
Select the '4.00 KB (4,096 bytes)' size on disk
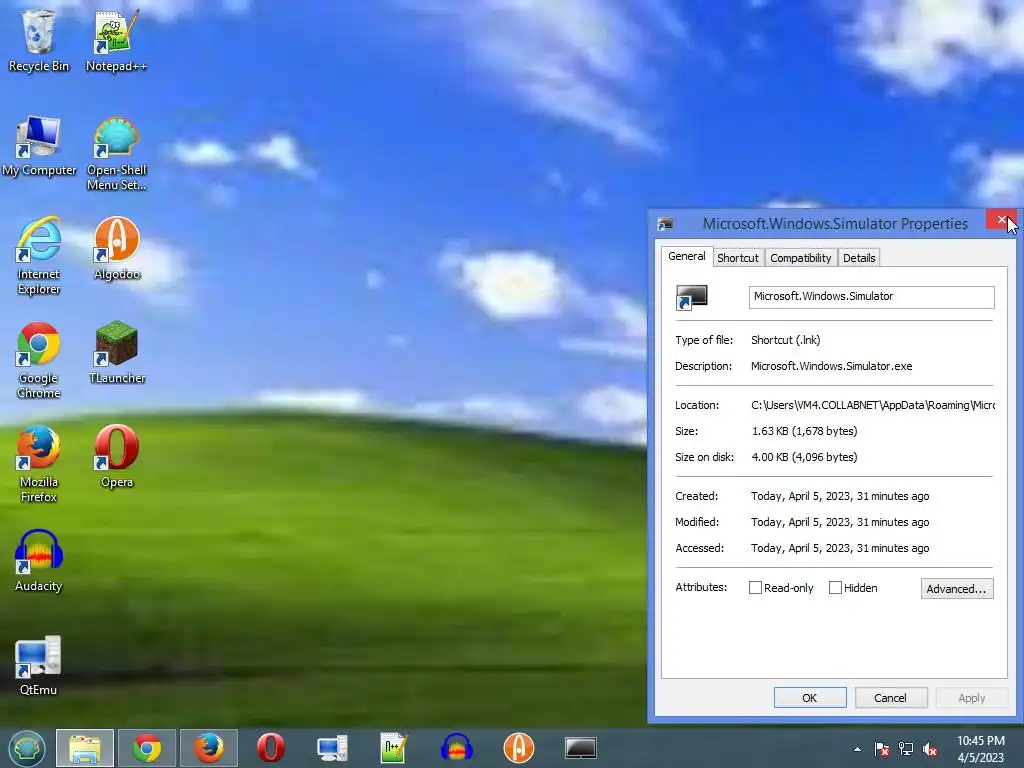[x=805, y=457]
